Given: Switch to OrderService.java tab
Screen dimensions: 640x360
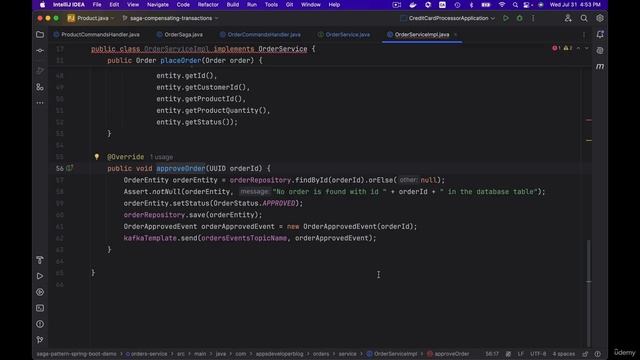Looking at the screenshot, I should pos(344,35).
